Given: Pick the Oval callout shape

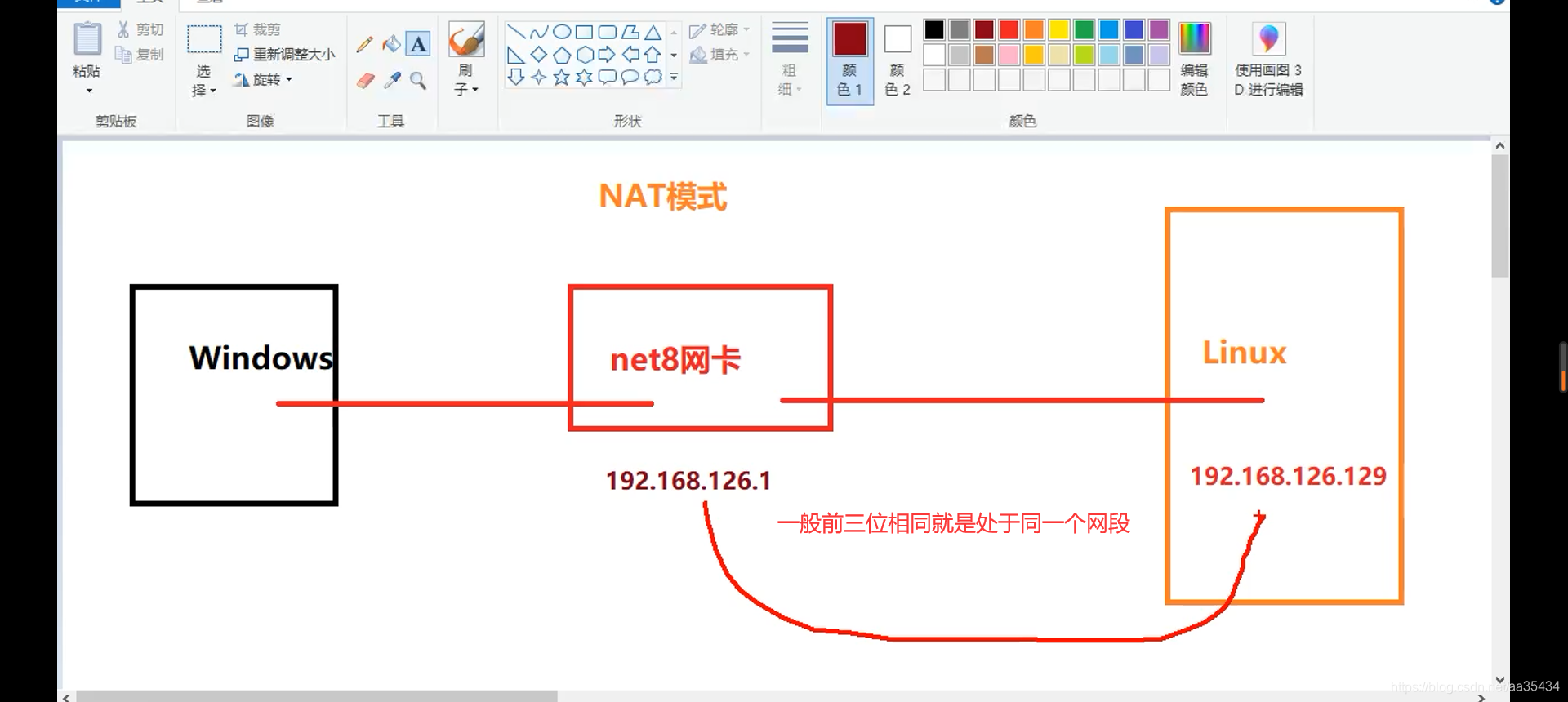Looking at the screenshot, I should 630,77.
